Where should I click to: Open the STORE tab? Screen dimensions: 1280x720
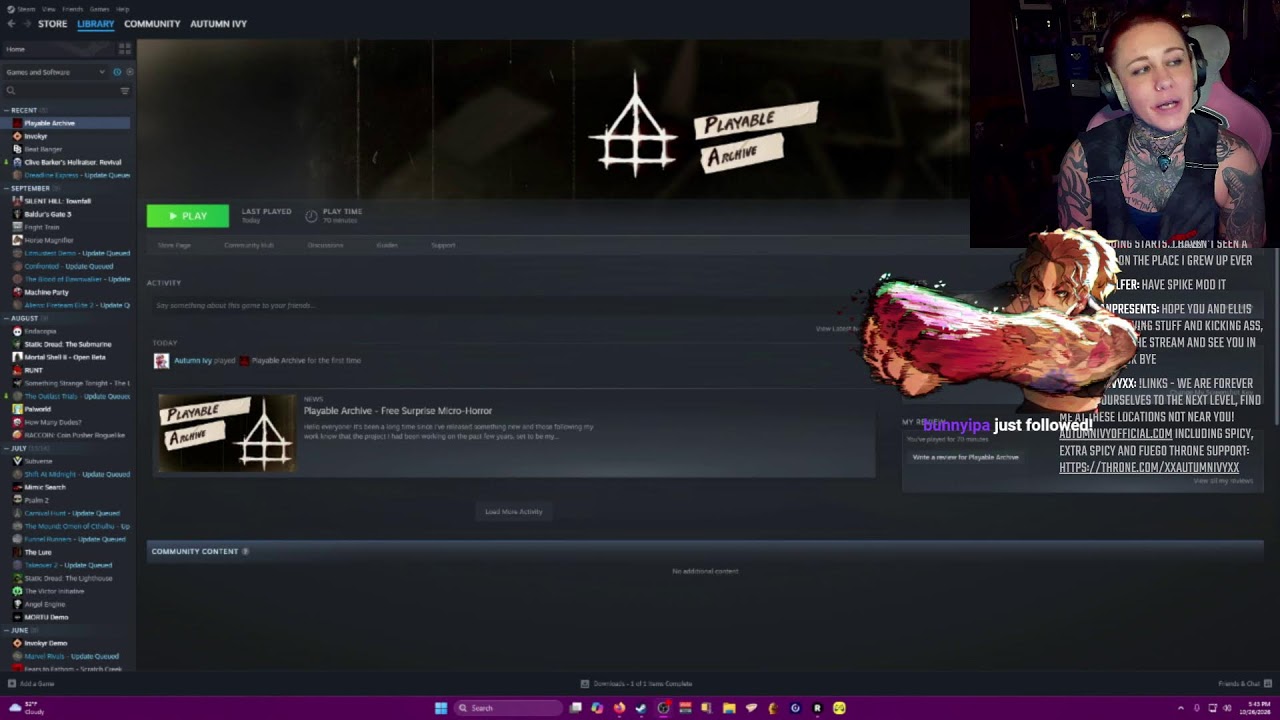click(x=52, y=23)
